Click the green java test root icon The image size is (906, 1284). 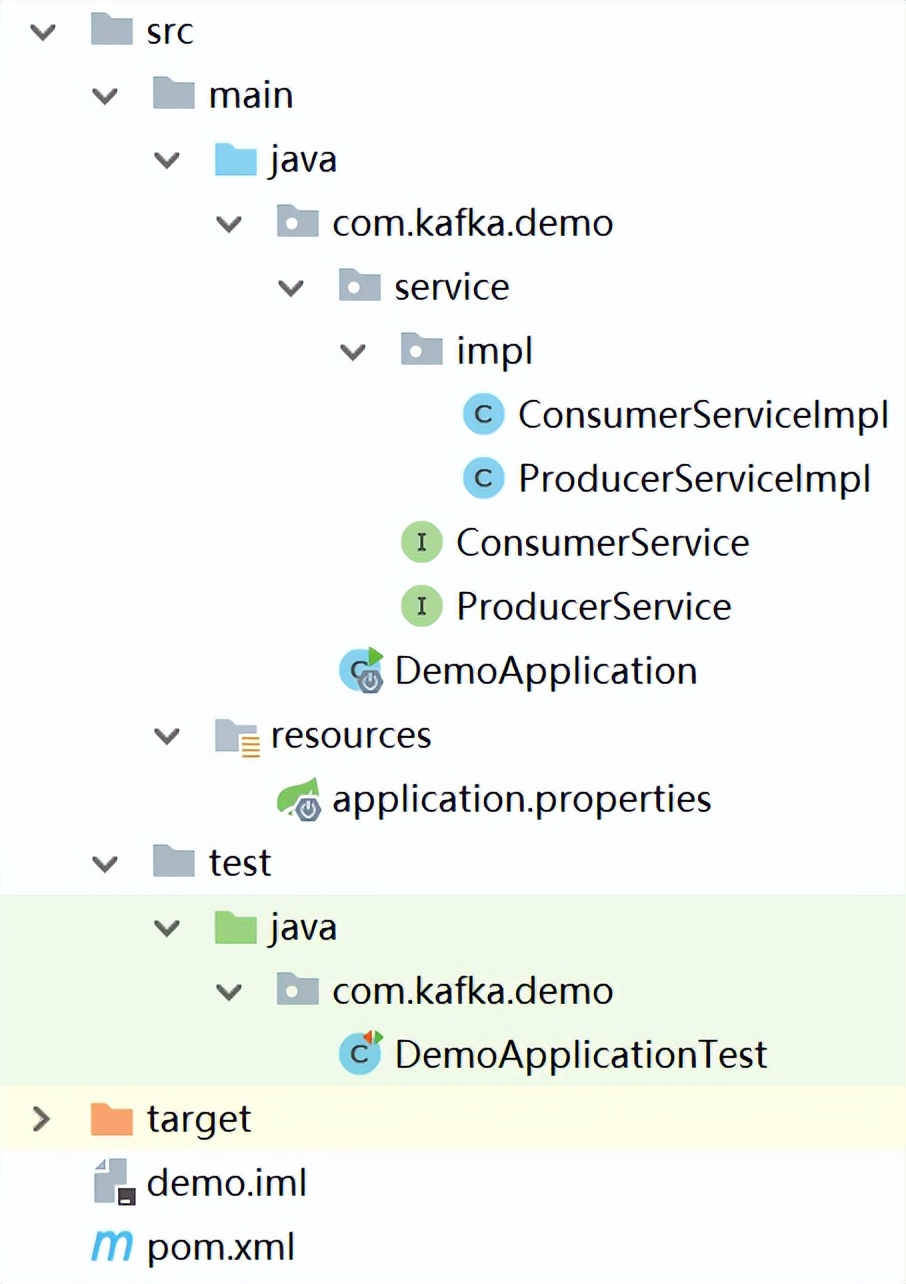tap(236, 926)
